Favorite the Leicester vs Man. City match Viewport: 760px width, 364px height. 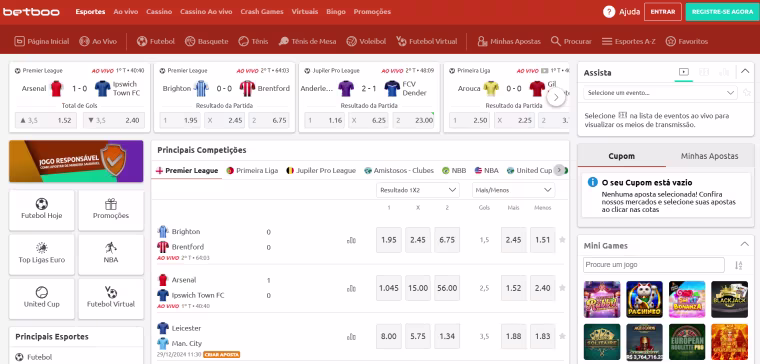pos(562,336)
